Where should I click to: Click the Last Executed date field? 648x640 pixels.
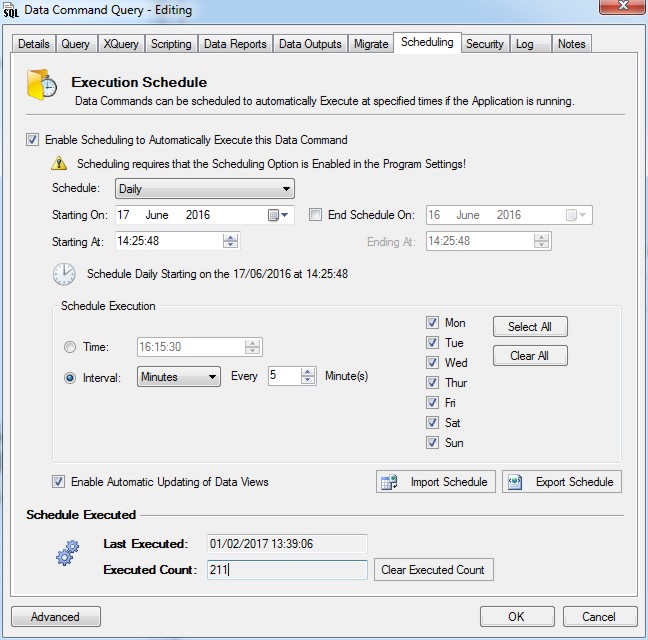pos(287,543)
